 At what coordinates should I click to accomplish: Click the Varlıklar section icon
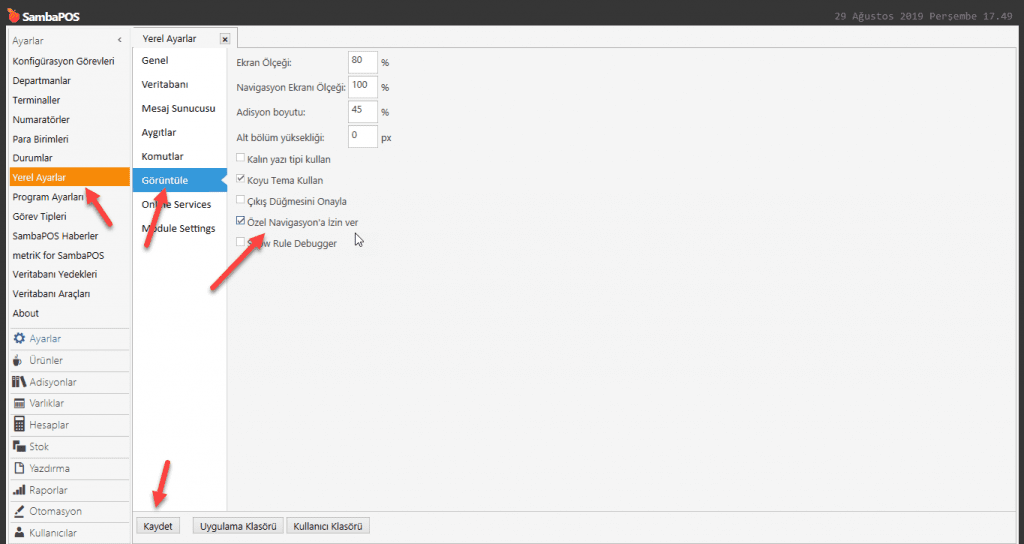(x=19, y=403)
